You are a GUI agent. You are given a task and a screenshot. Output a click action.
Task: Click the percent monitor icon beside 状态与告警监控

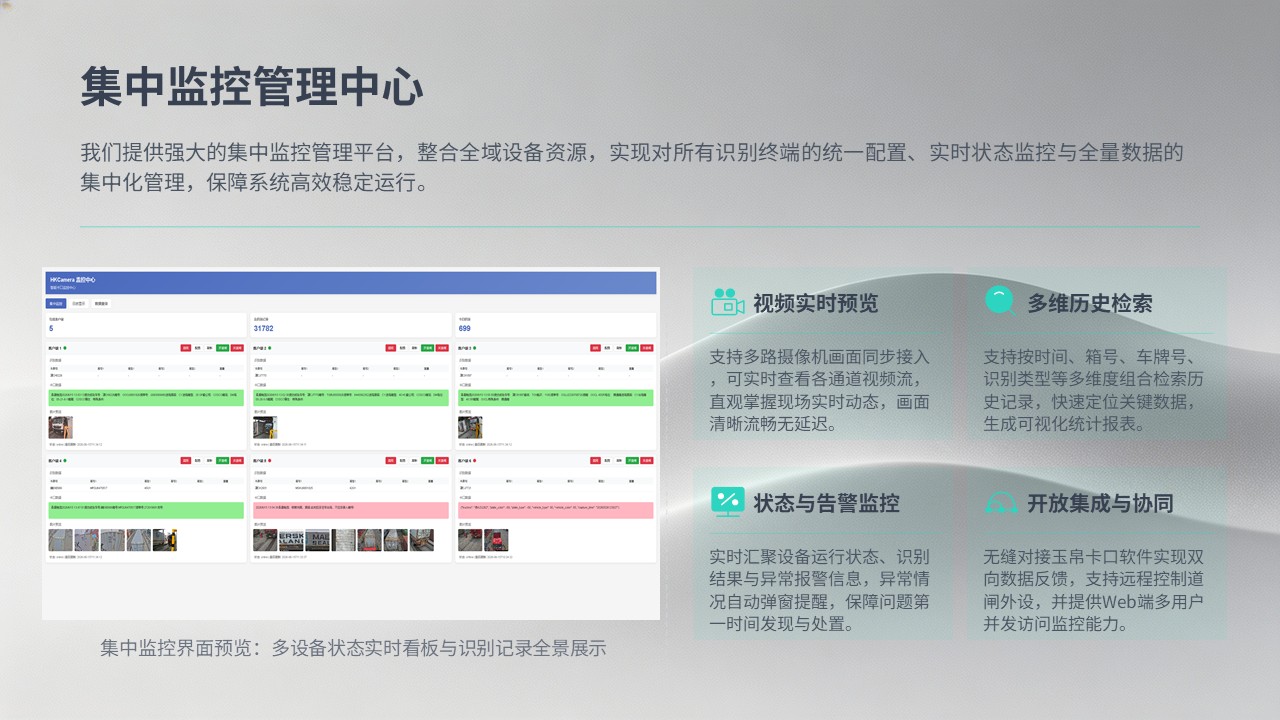pyautogui.click(x=727, y=501)
